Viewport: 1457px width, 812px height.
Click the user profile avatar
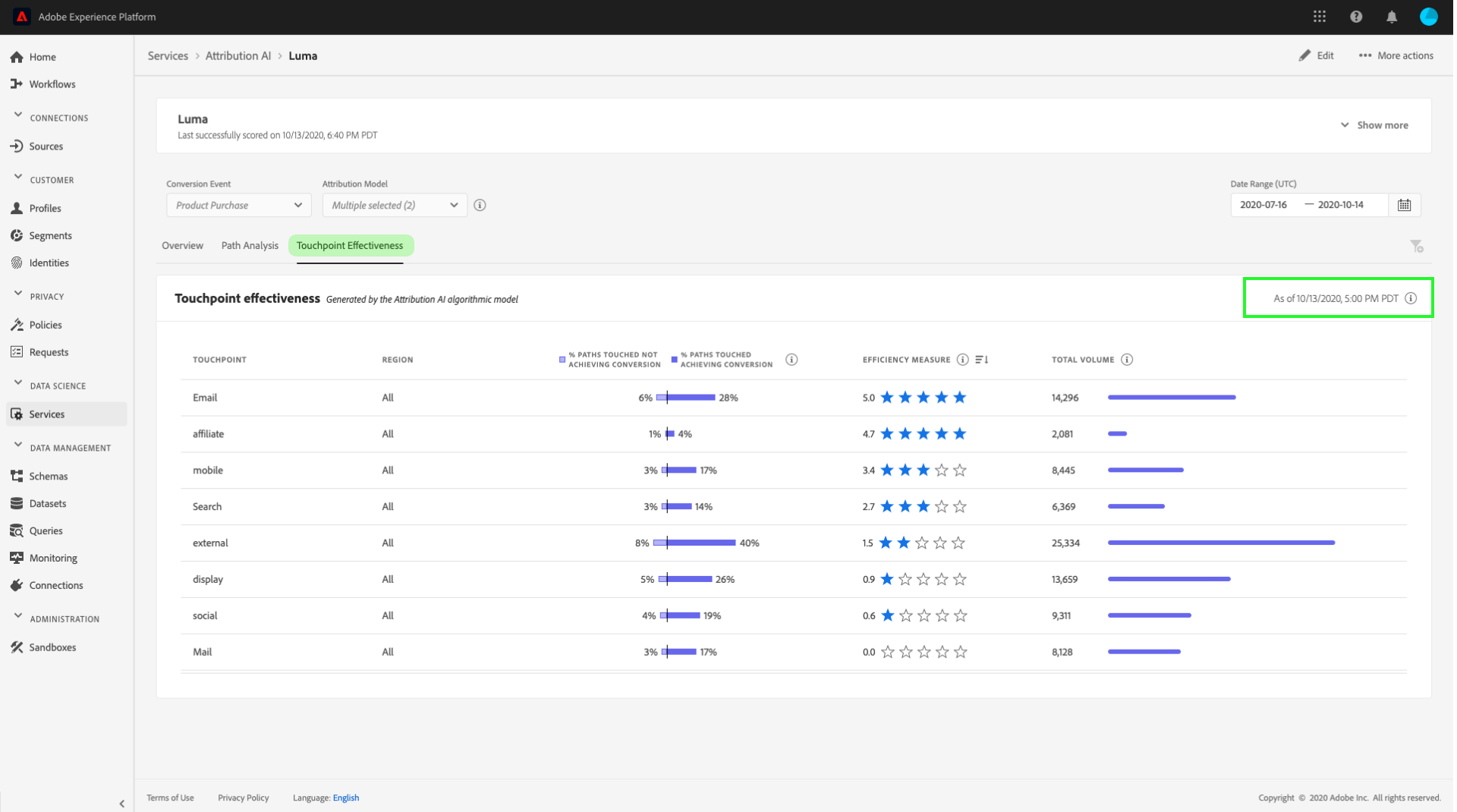tap(1429, 17)
